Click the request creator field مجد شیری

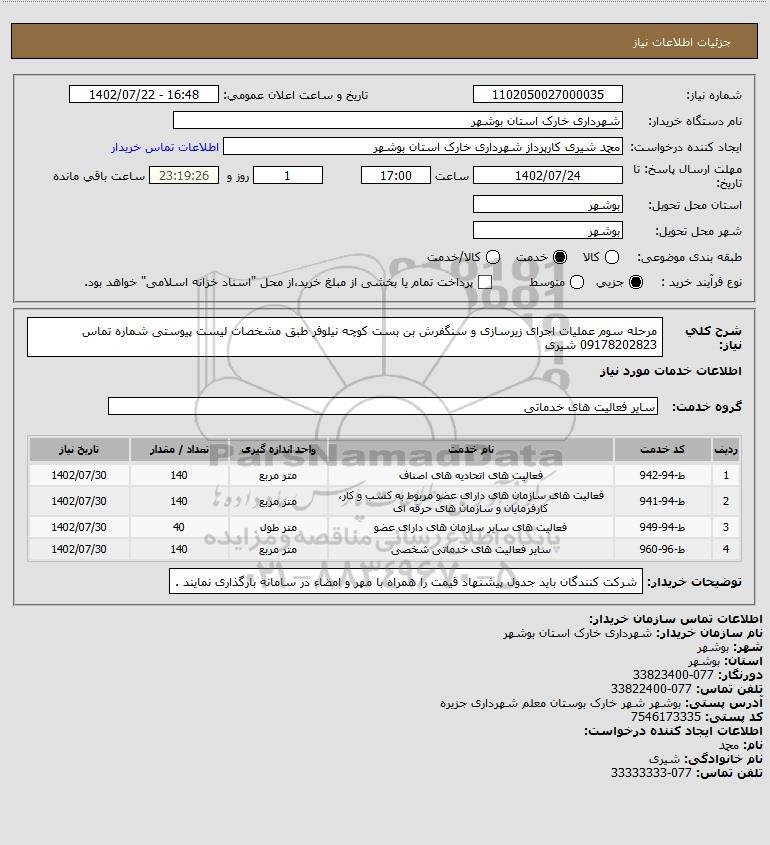tap(423, 147)
